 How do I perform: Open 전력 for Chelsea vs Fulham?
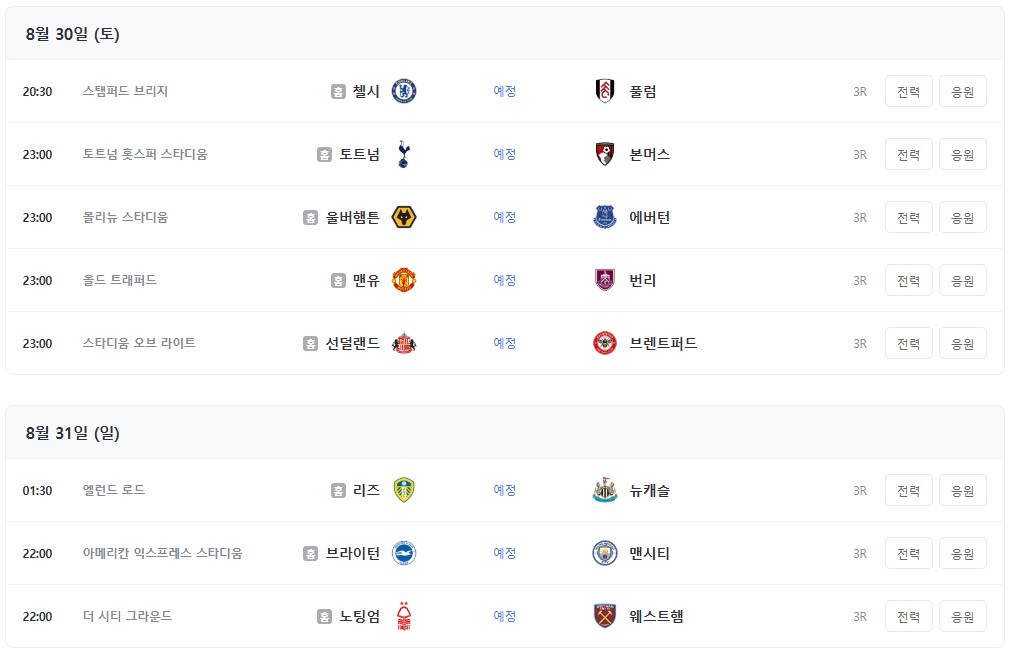coord(909,91)
